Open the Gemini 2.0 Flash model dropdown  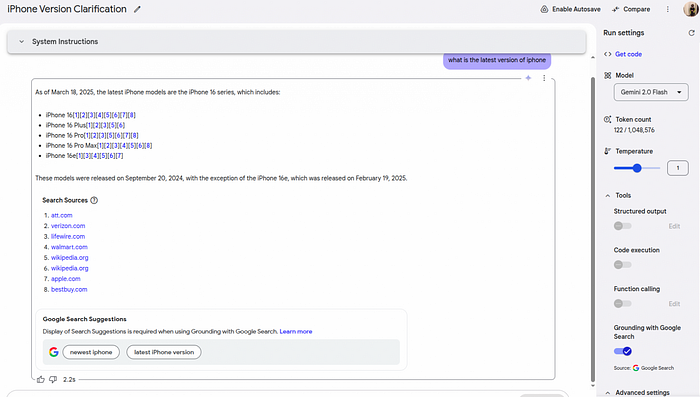(x=651, y=92)
